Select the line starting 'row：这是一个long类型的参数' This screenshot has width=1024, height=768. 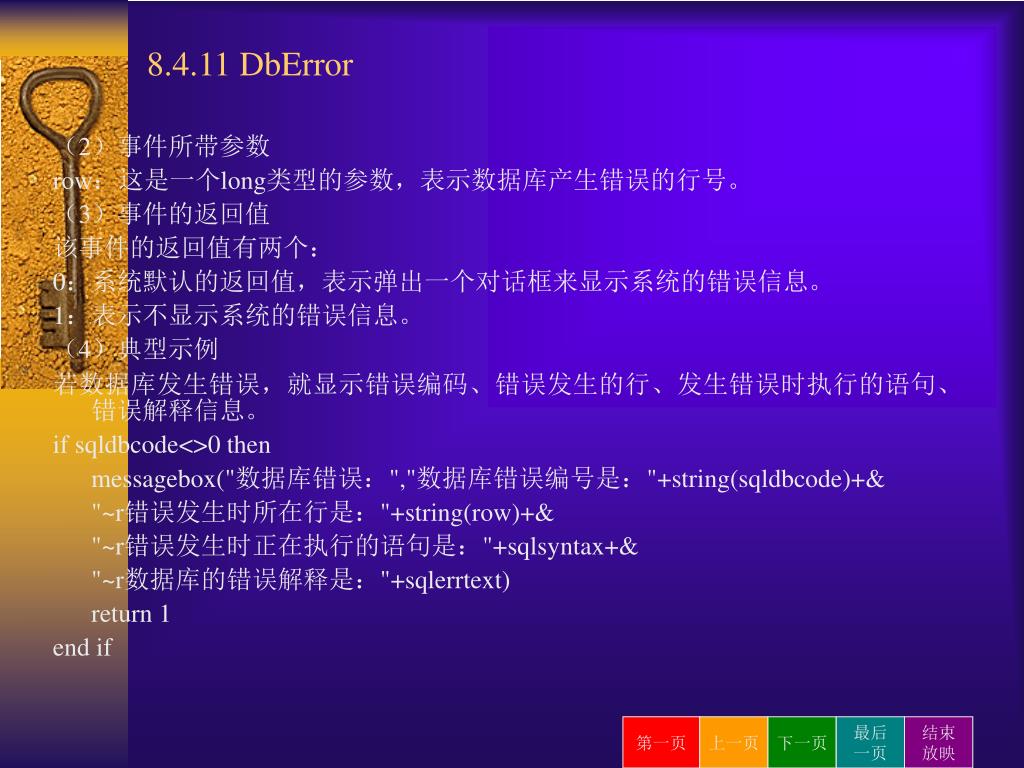(x=397, y=180)
